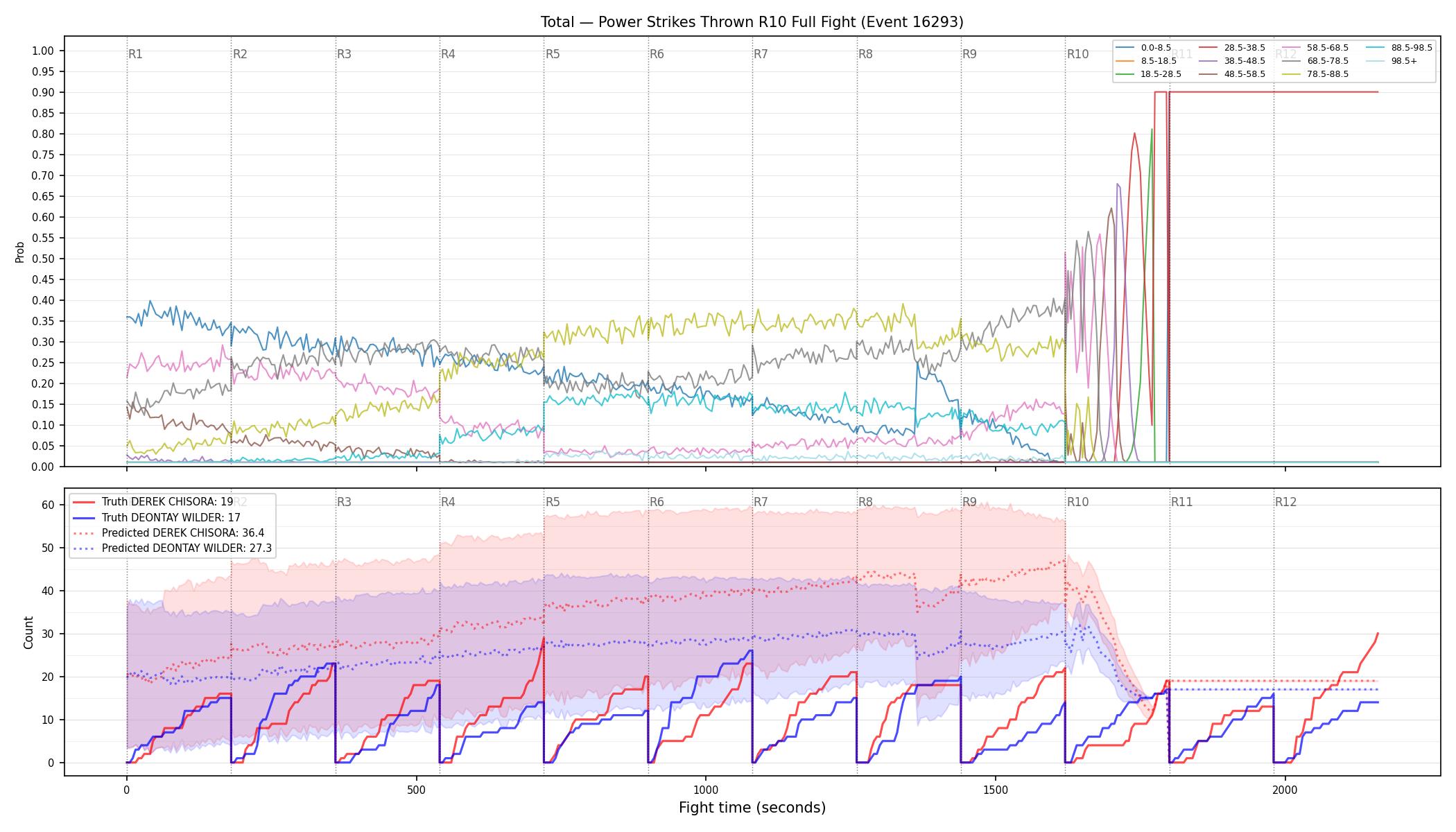Screen dimensions: 1456x832
Task: Click the 0.25 tick on the Prob axis
Action: pyautogui.click(x=43, y=363)
